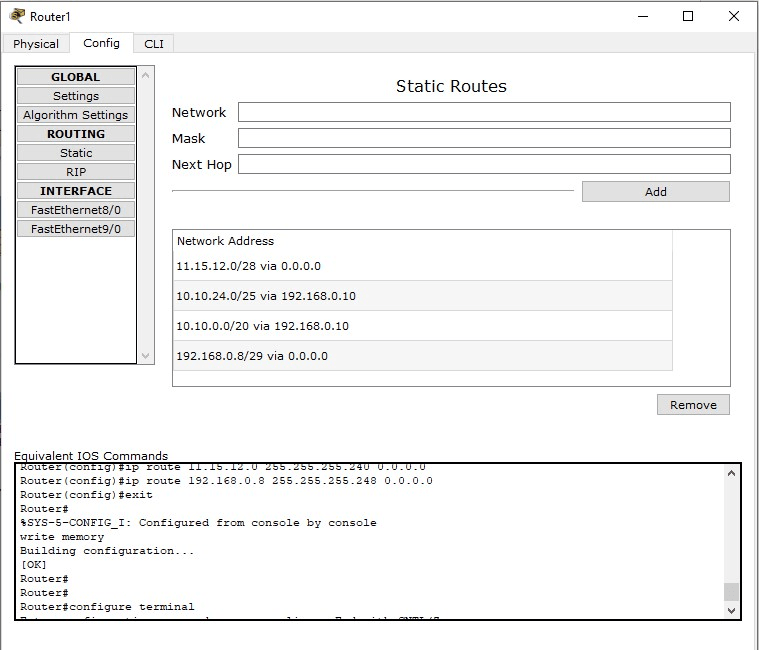Configure FastEthernet8/0 interface
Viewport: 759px width, 650px height.
click(x=76, y=210)
